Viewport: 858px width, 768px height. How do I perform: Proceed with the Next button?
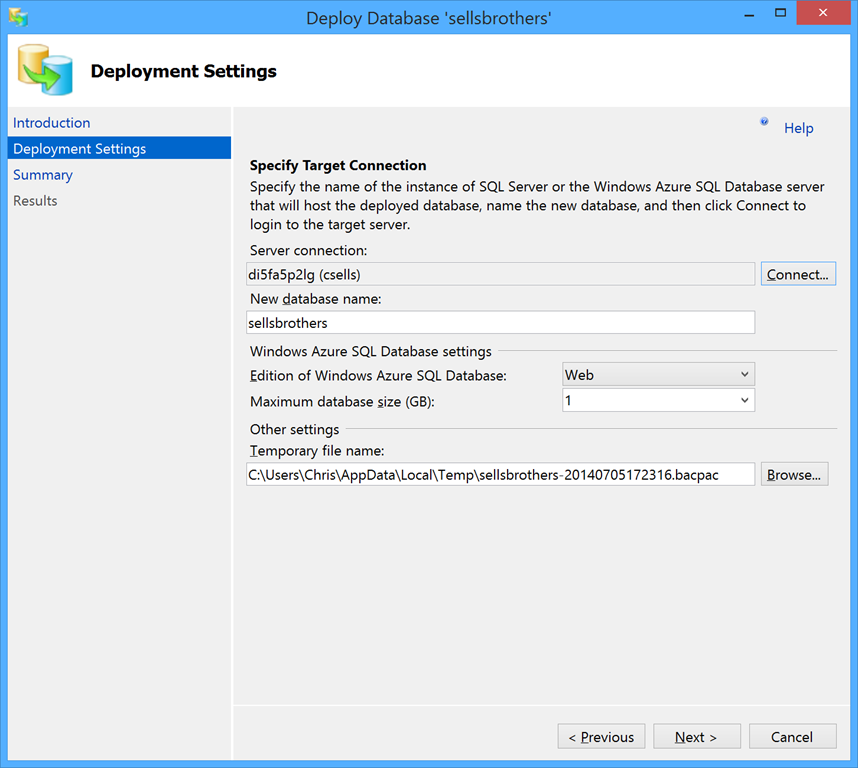[x=697, y=737]
